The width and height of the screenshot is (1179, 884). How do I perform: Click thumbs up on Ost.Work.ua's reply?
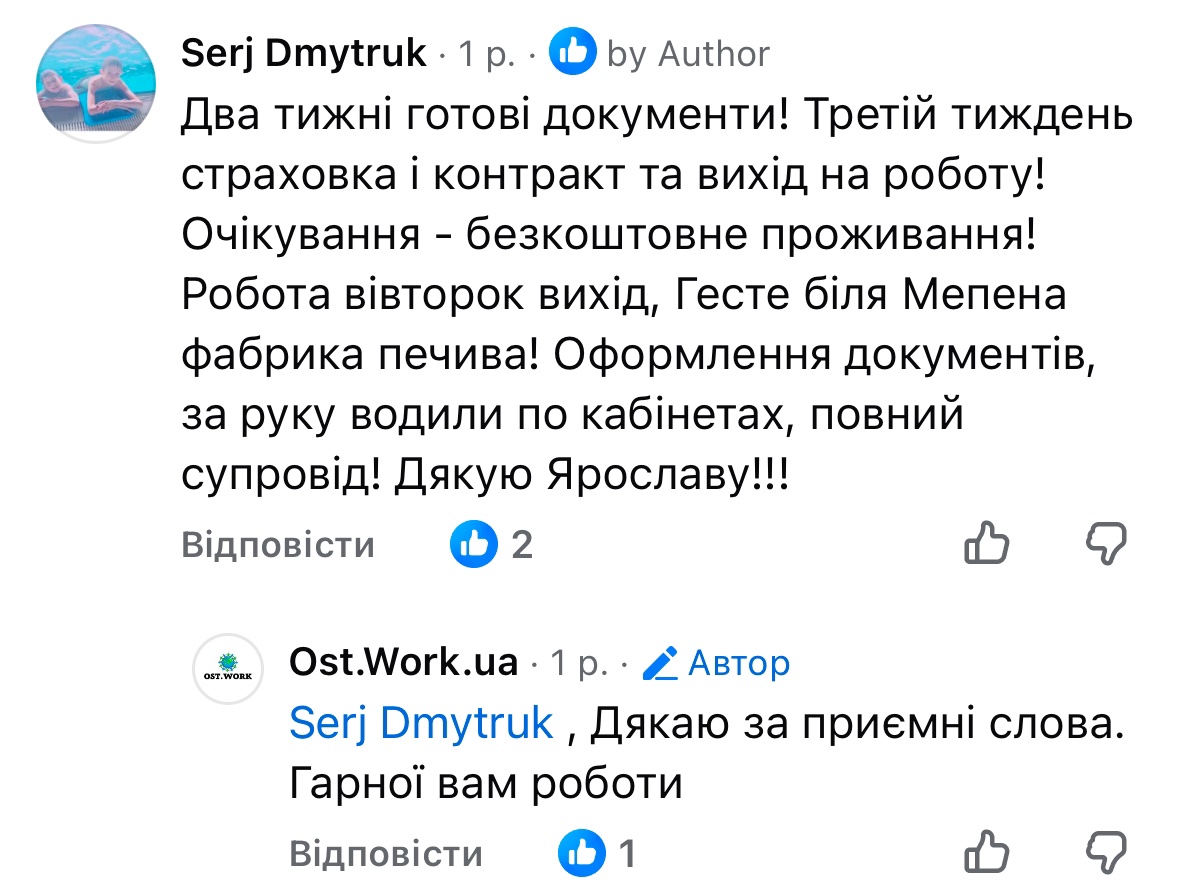coord(986,853)
